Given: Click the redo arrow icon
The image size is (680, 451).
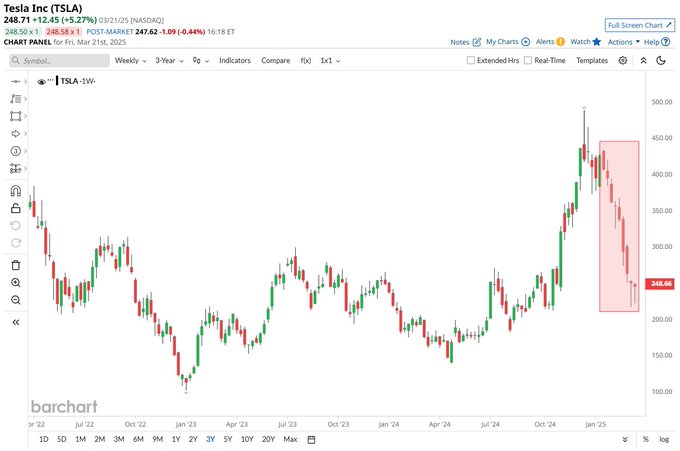Looking at the screenshot, I should 16,243.
